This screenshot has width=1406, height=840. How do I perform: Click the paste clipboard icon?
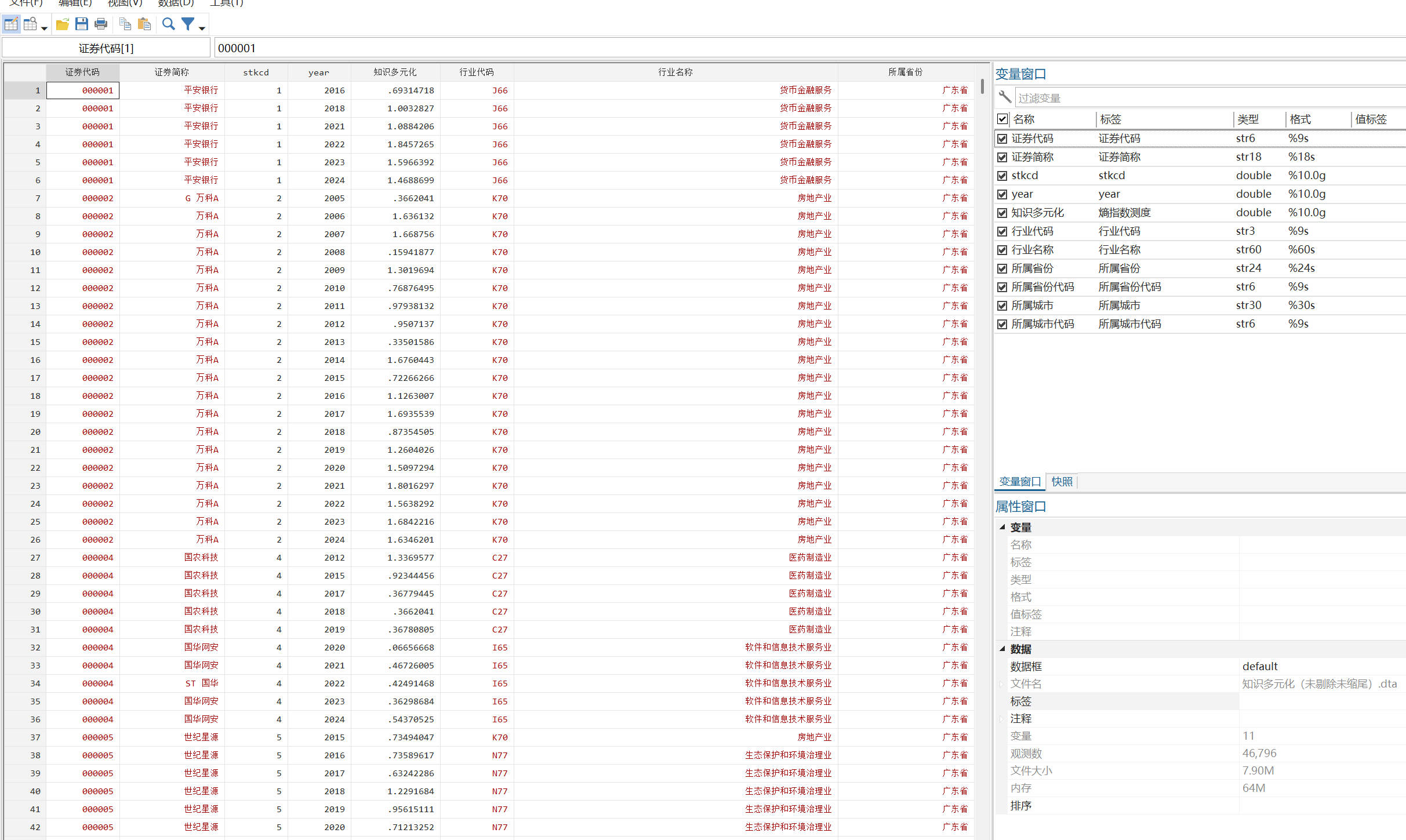[144, 24]
